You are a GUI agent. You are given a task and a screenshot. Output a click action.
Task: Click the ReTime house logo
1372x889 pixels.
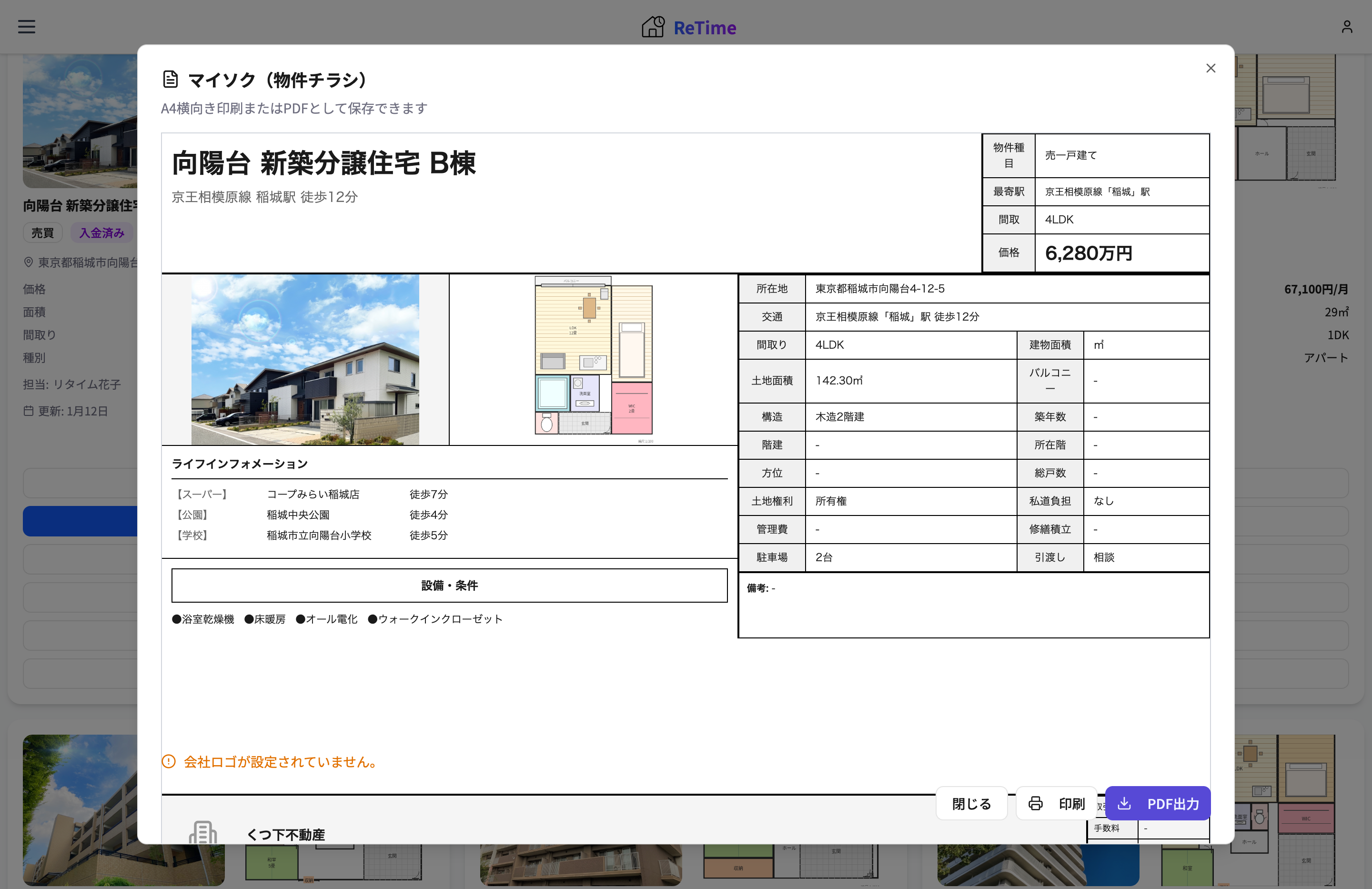pyautogui.click(x=653, y=26)
